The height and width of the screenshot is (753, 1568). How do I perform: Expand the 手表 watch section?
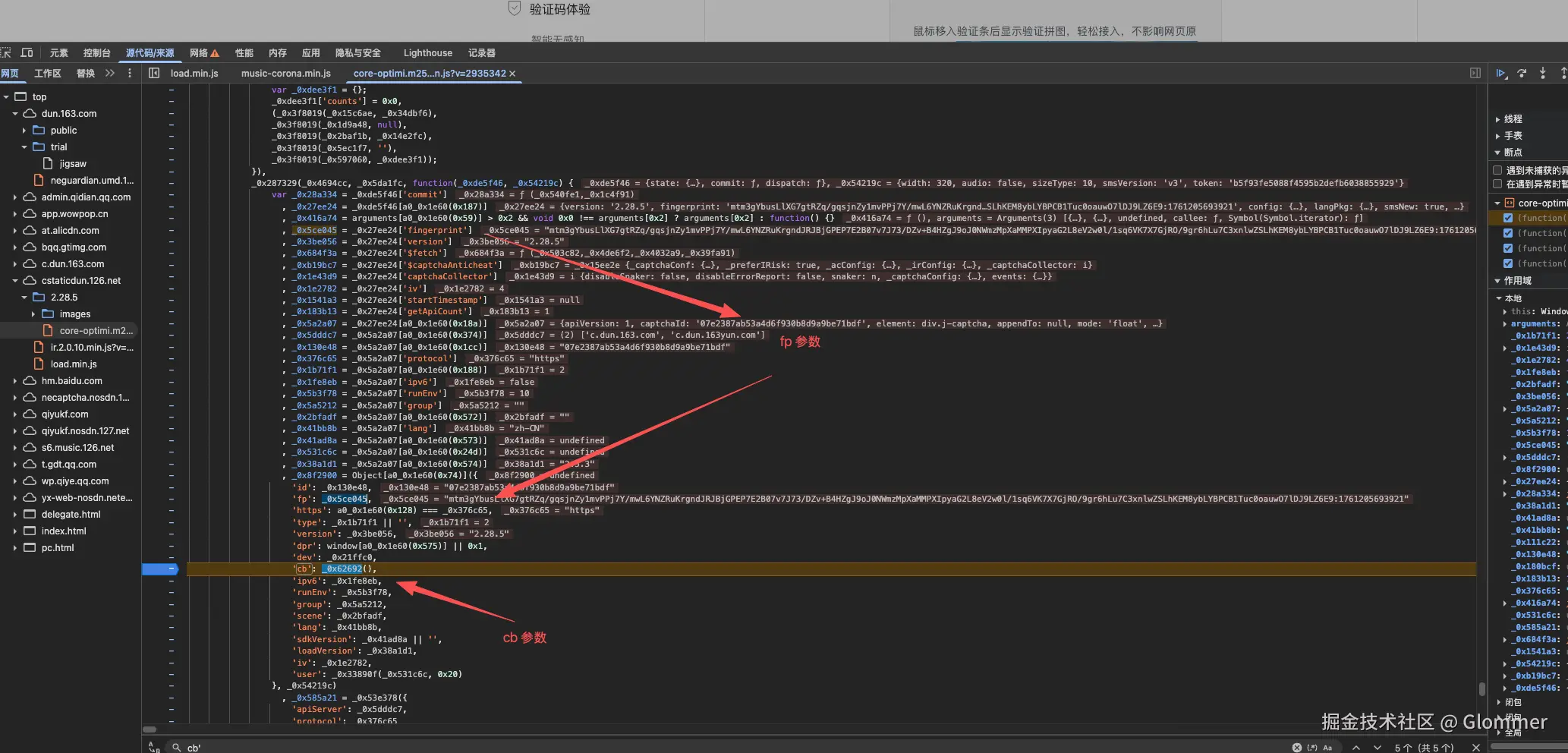coord(1497,136)
